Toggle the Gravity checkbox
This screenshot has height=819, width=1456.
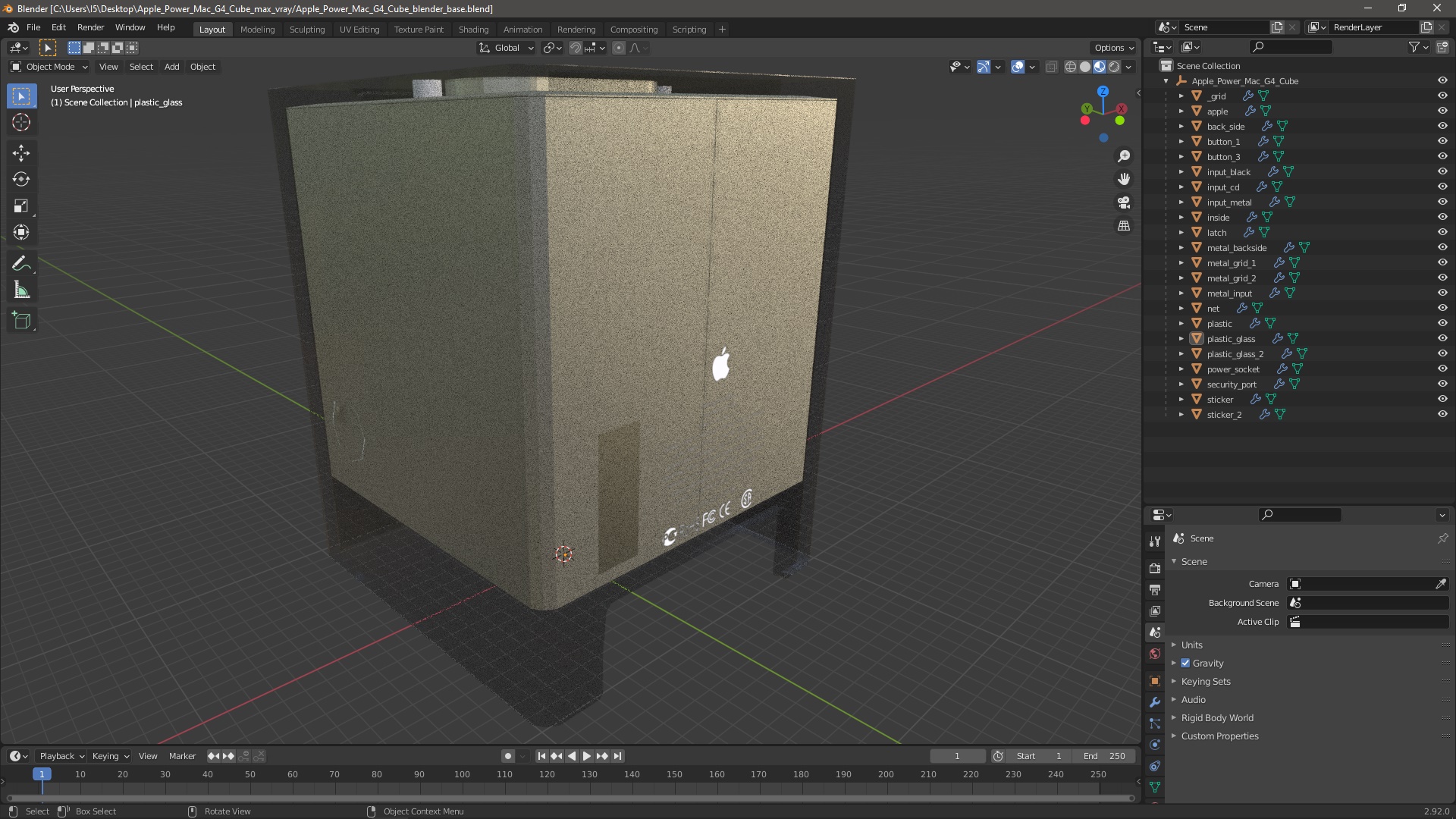[1185, 663]
